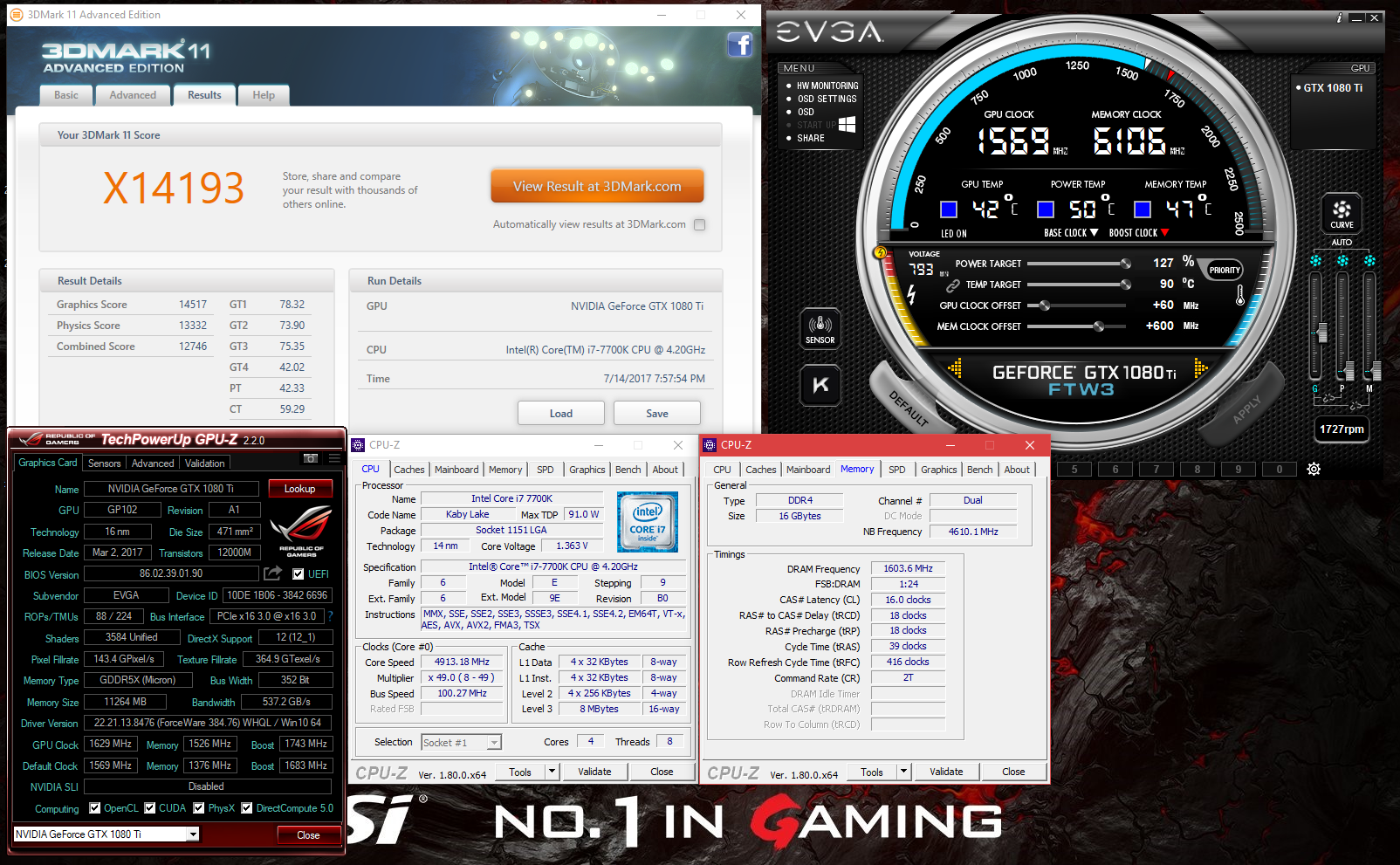This screenshot has width=1400, height=865.
Task: Toggle LED ON in EVGA gauge
Action: pyautogui.click(x=953, y=234)
